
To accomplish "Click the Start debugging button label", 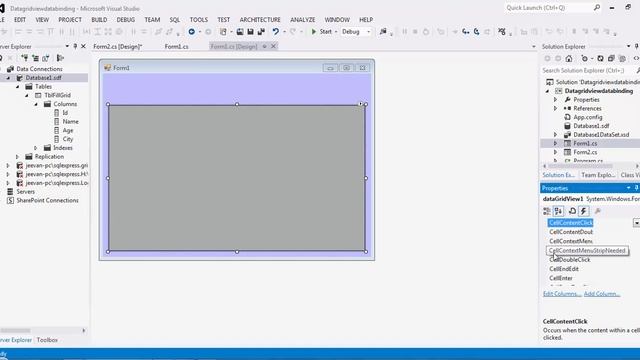I will pyautogui.click(x=325, y=31).
